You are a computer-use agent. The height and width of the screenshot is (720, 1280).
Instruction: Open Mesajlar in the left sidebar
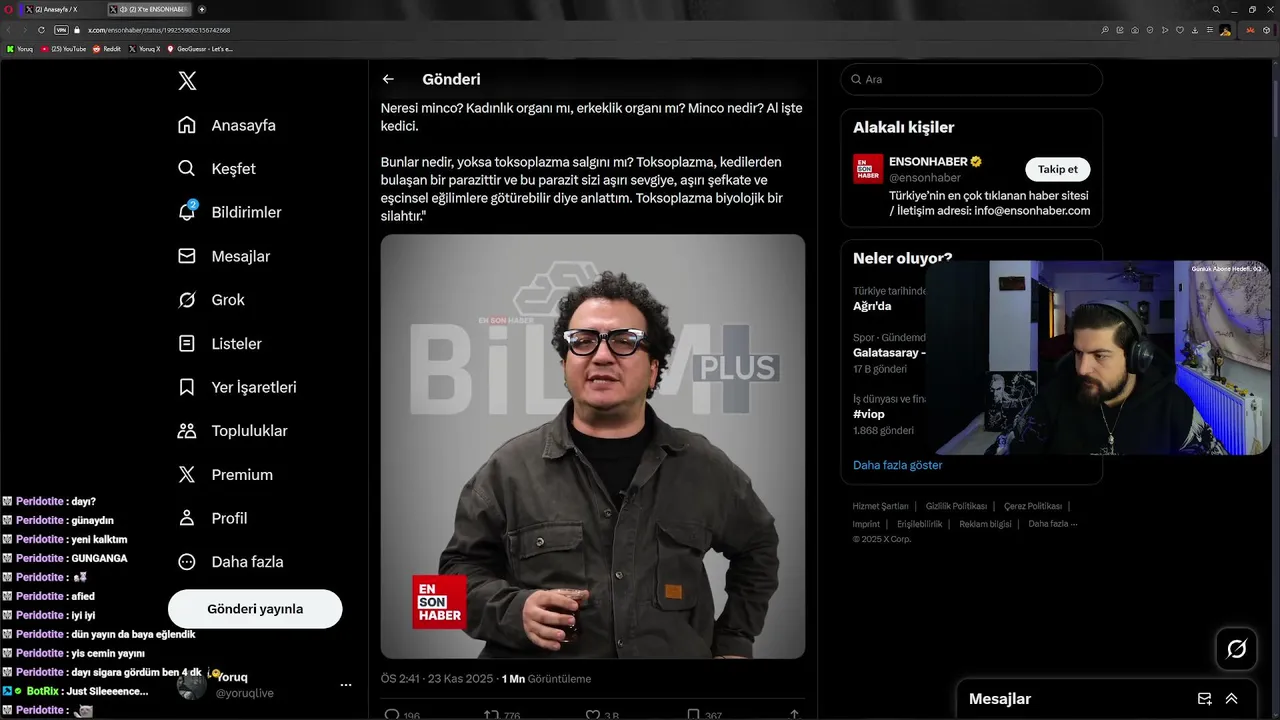tap(224, 256)
